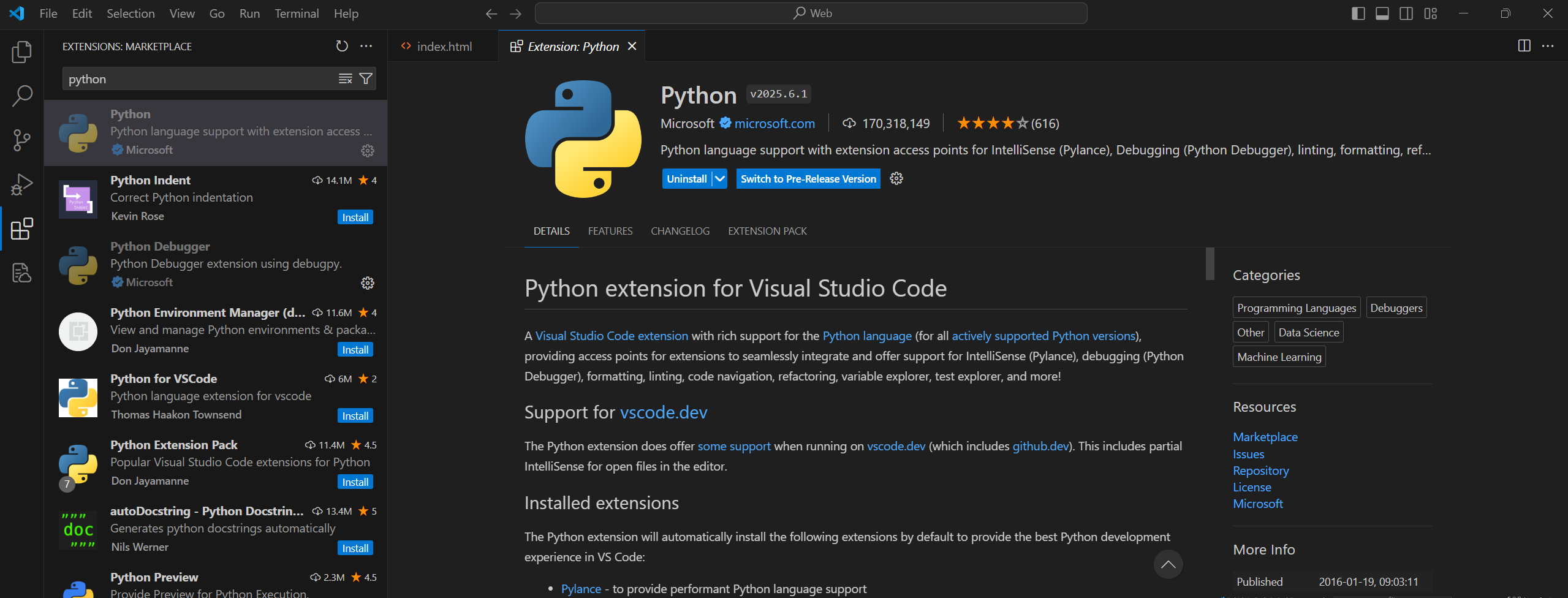Toggle the Secondary Side Bar
Viewport: 1568px width, 598px height.
tap(1406, 13)
